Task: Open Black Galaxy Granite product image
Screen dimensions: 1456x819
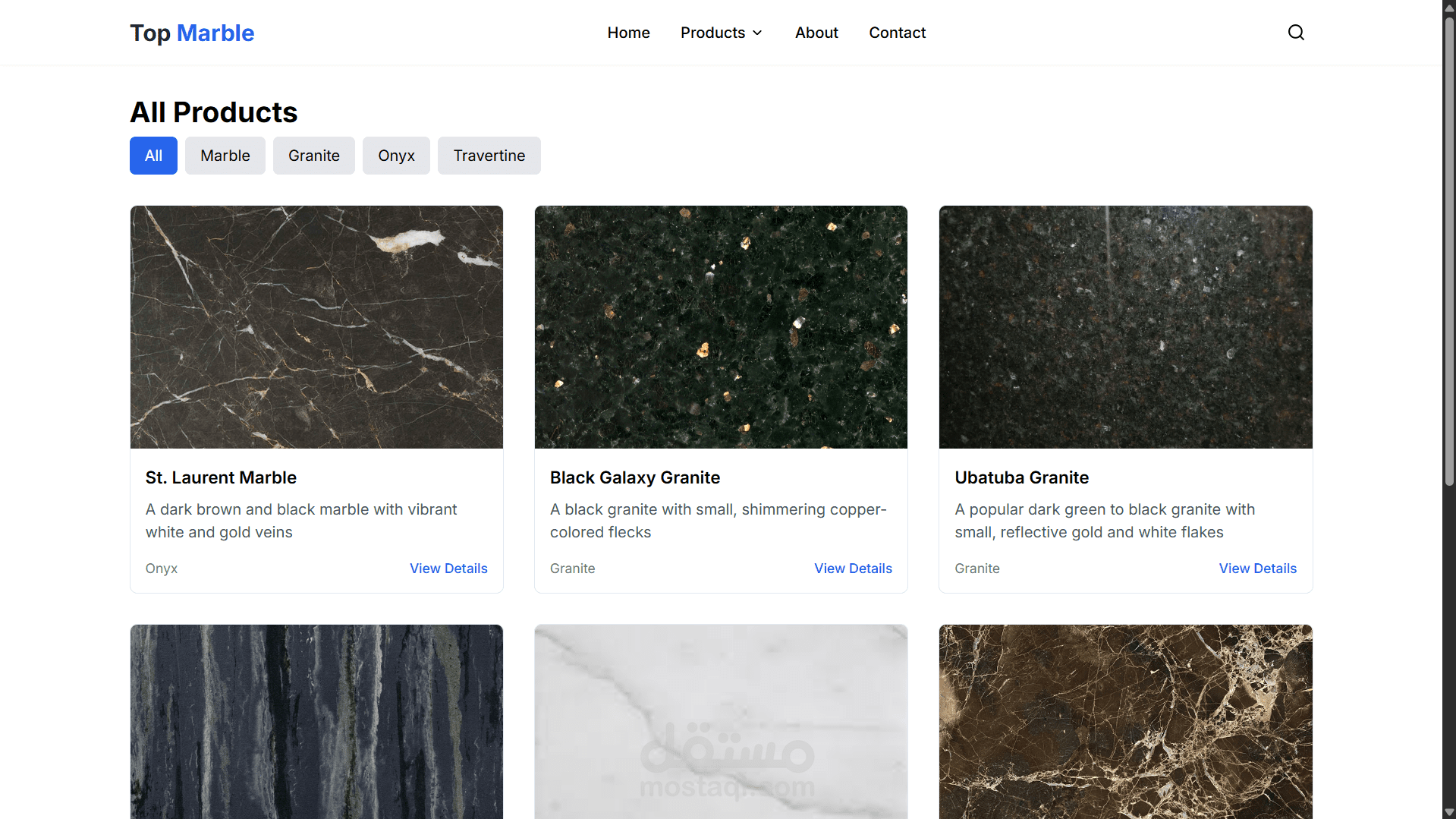Action: (x=721, y=327)
